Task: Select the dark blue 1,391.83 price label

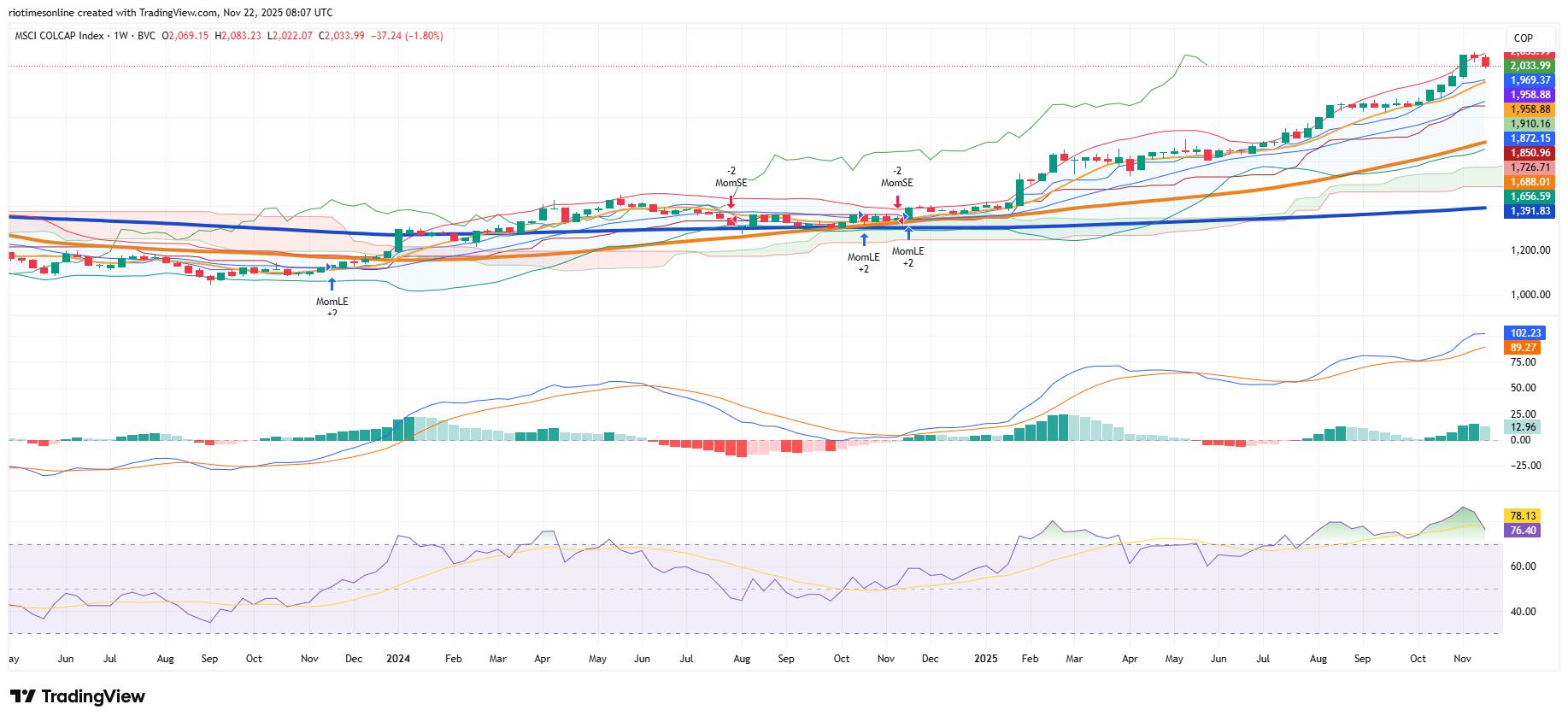Action: pos(1530,211)
